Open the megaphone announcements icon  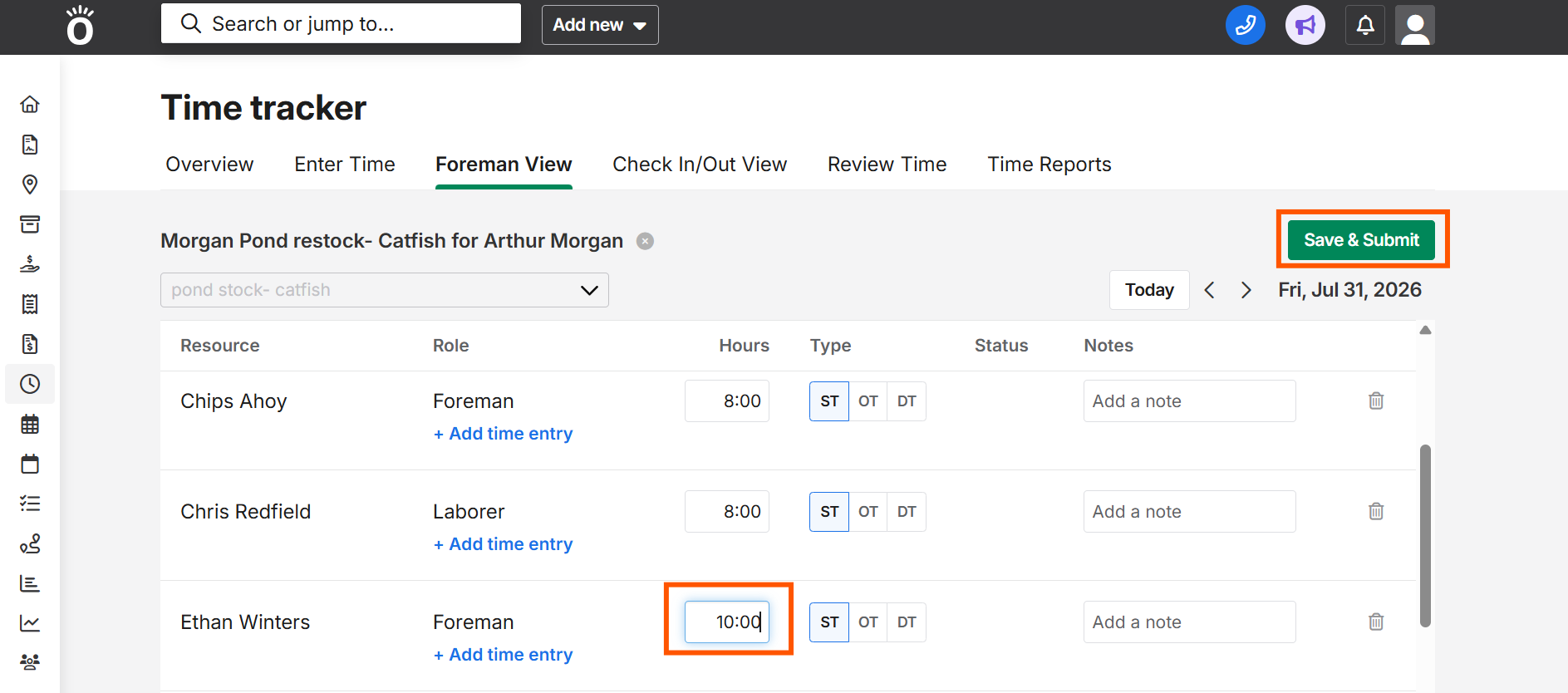[x=1305, y=25]
